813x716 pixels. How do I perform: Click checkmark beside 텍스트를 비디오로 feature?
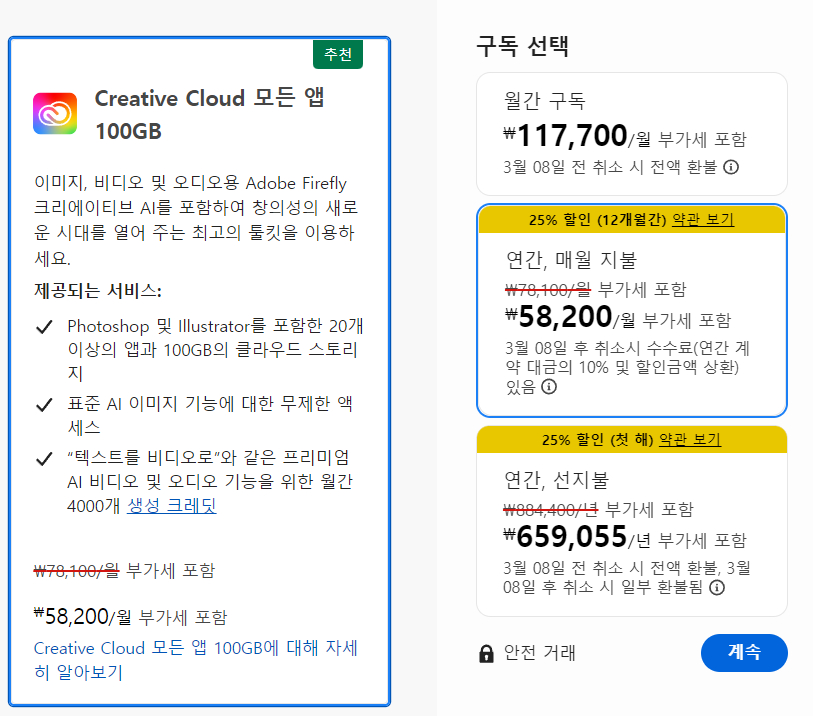click(44, 458)
